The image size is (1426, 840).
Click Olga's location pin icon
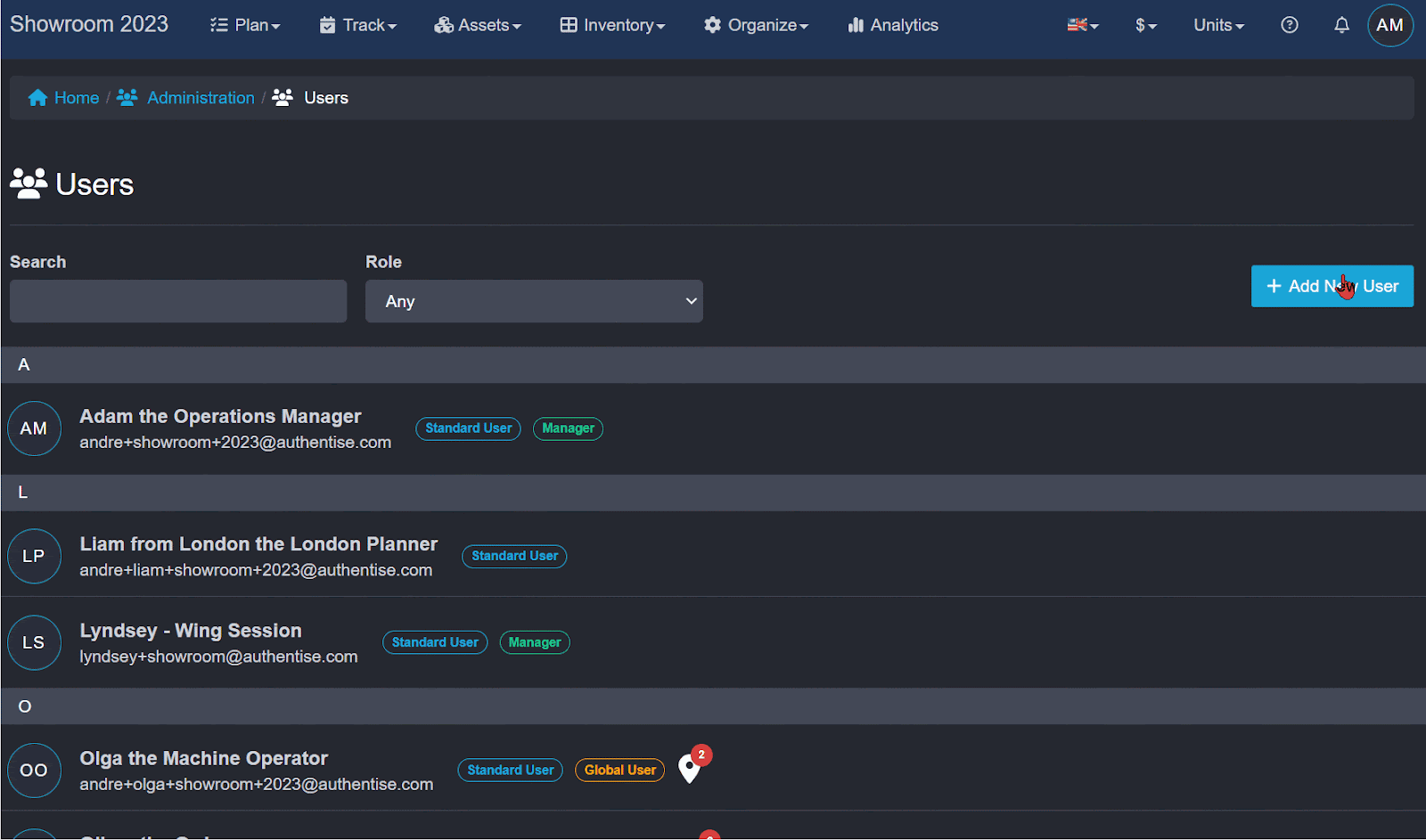[x=689, y=769]
